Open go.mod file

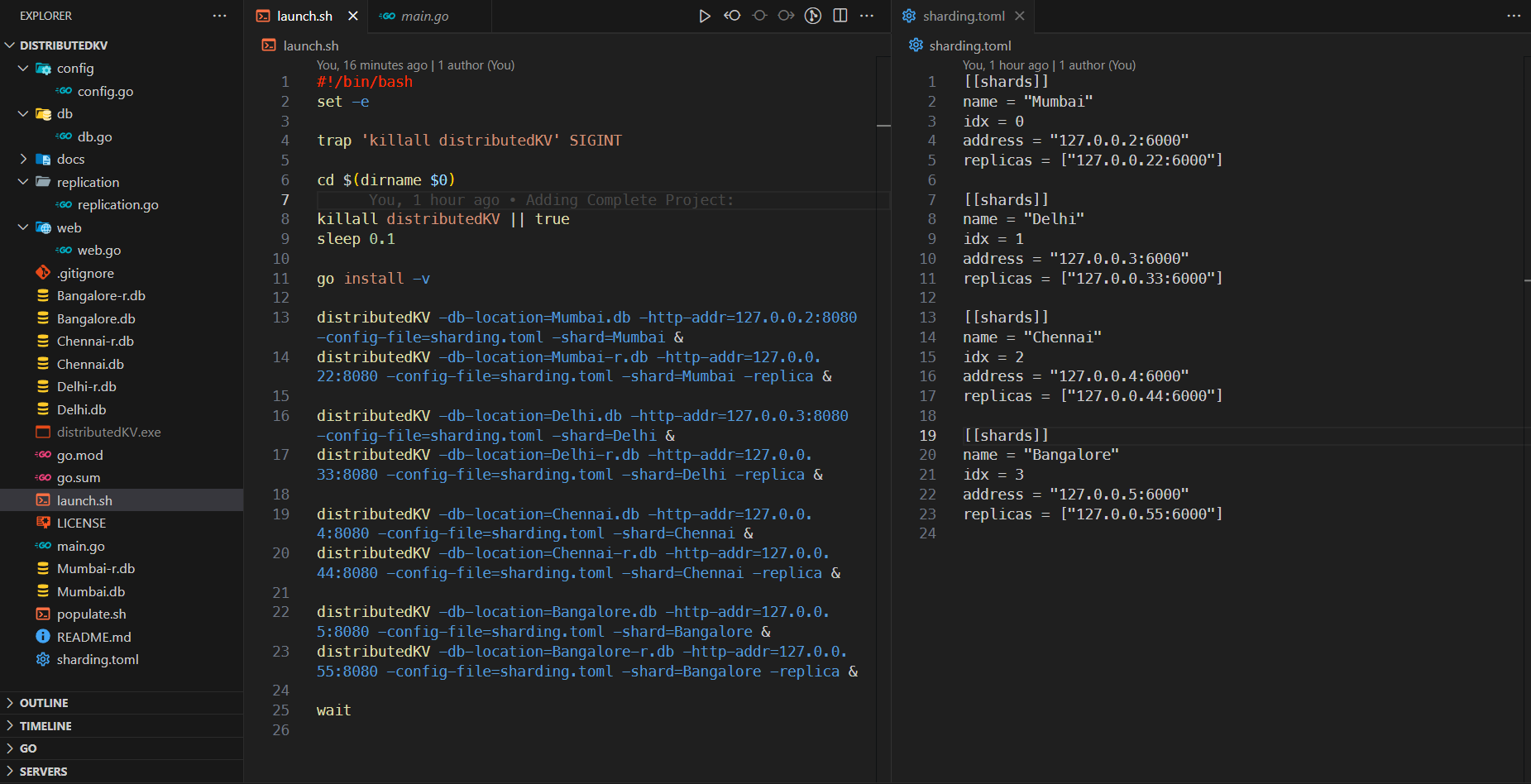click(79, 455)
